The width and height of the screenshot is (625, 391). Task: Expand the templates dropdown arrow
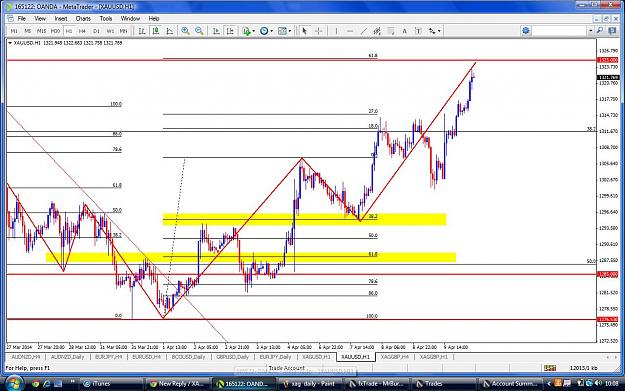290,31
